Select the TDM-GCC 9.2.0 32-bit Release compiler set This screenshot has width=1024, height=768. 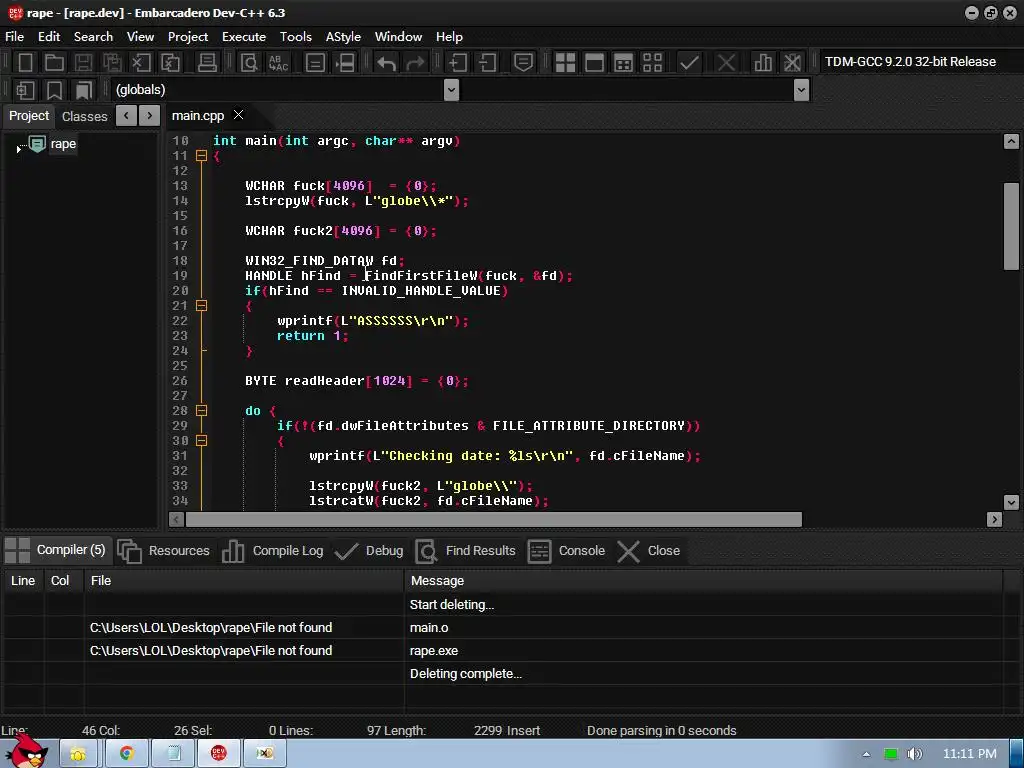coord(910,61)
